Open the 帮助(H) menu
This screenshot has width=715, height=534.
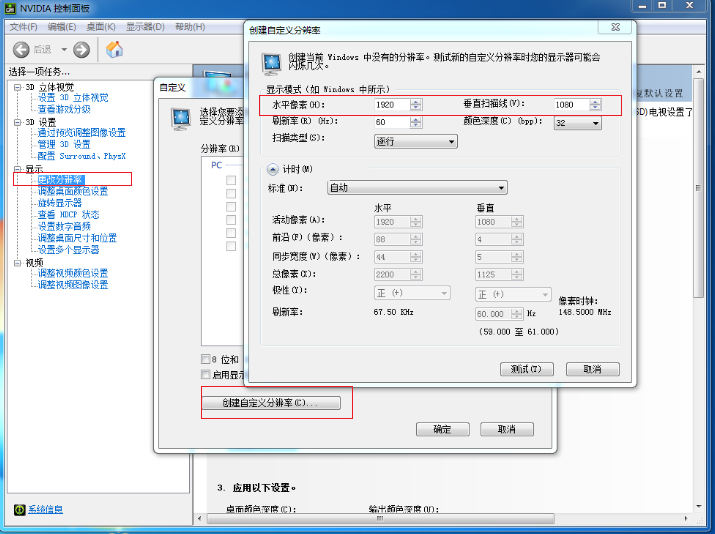(190, 27)
